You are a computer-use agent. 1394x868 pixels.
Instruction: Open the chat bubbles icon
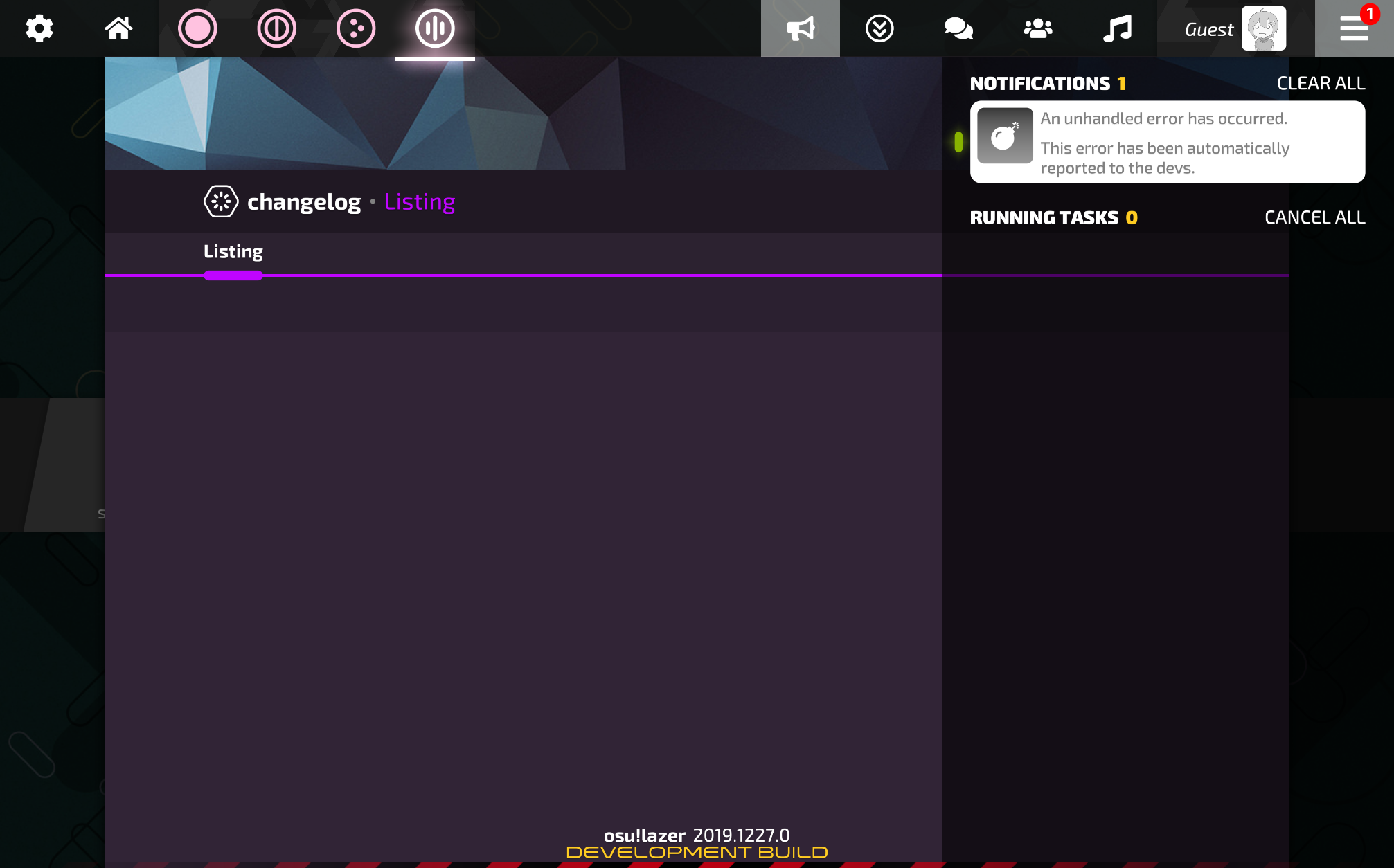[x=959, y=28]
